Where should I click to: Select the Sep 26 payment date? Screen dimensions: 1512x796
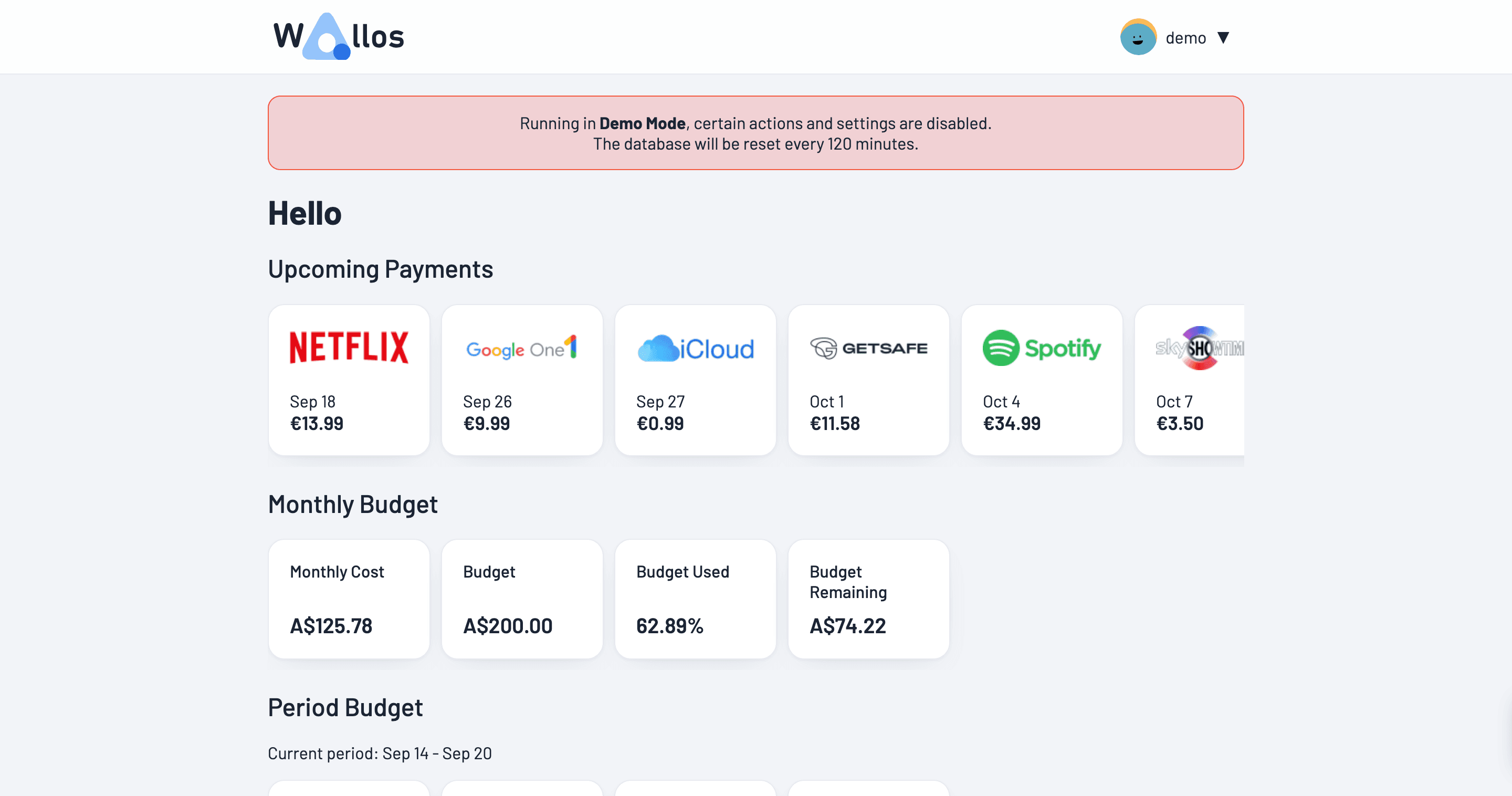pyautogui.click(x=487, y=402)
